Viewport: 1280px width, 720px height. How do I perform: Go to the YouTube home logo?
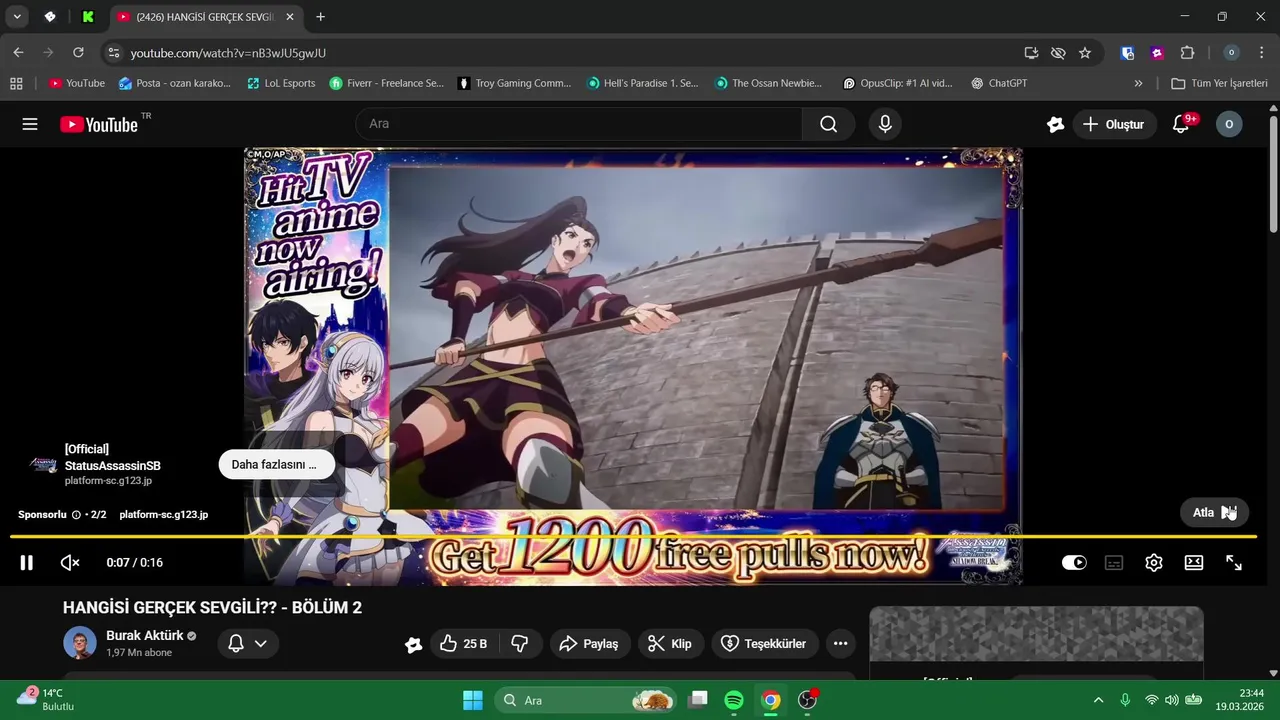[x=99, y=124]
